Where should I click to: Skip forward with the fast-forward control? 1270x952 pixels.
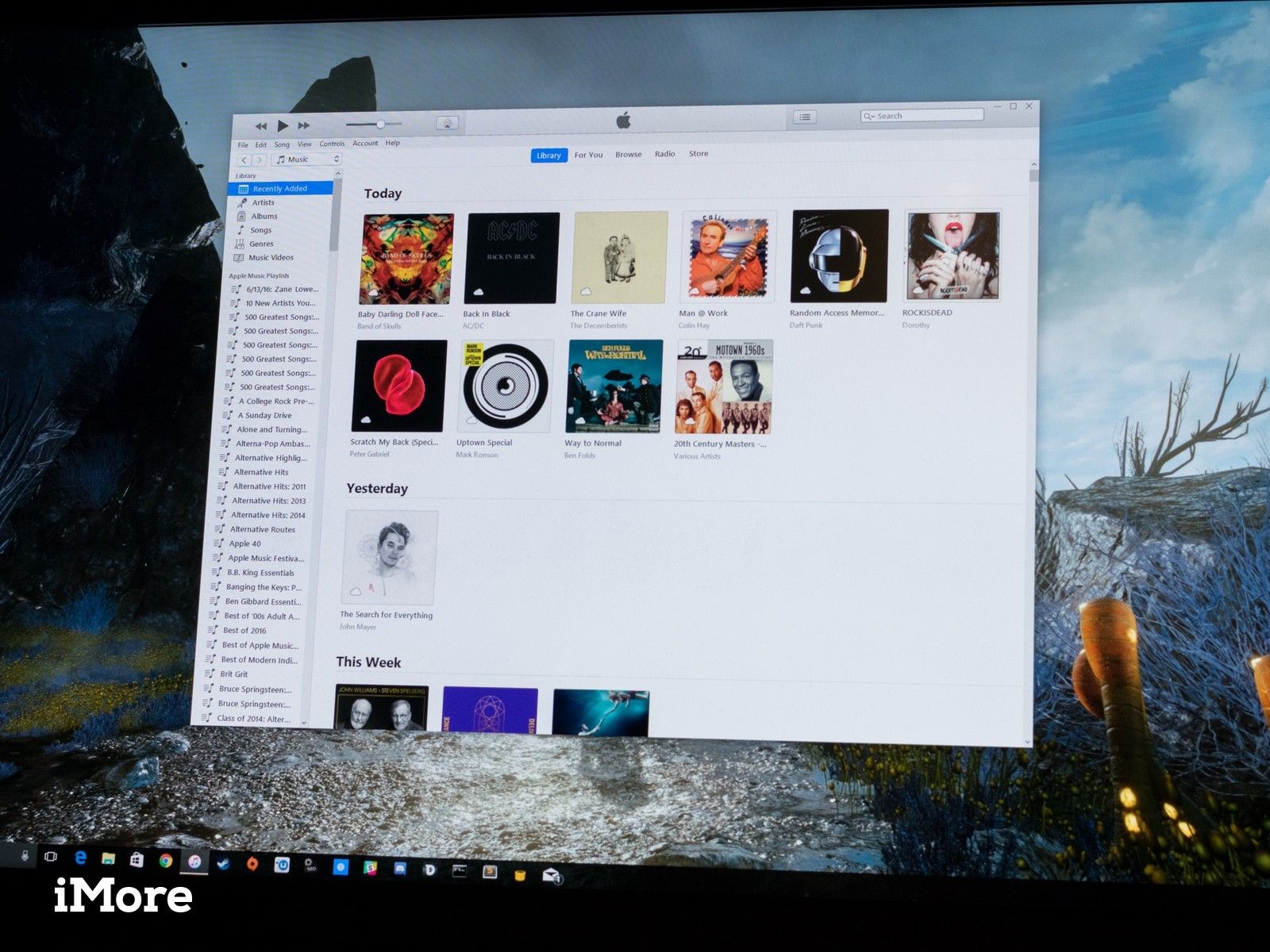coord(302,125)
